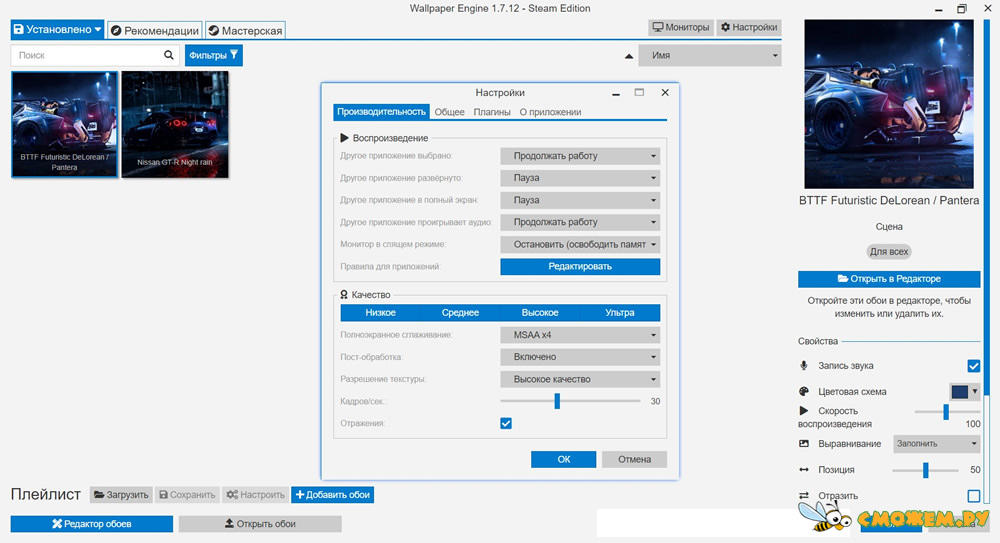
Task: Click the palette icon for Цветовая схема
Action: 804,391
